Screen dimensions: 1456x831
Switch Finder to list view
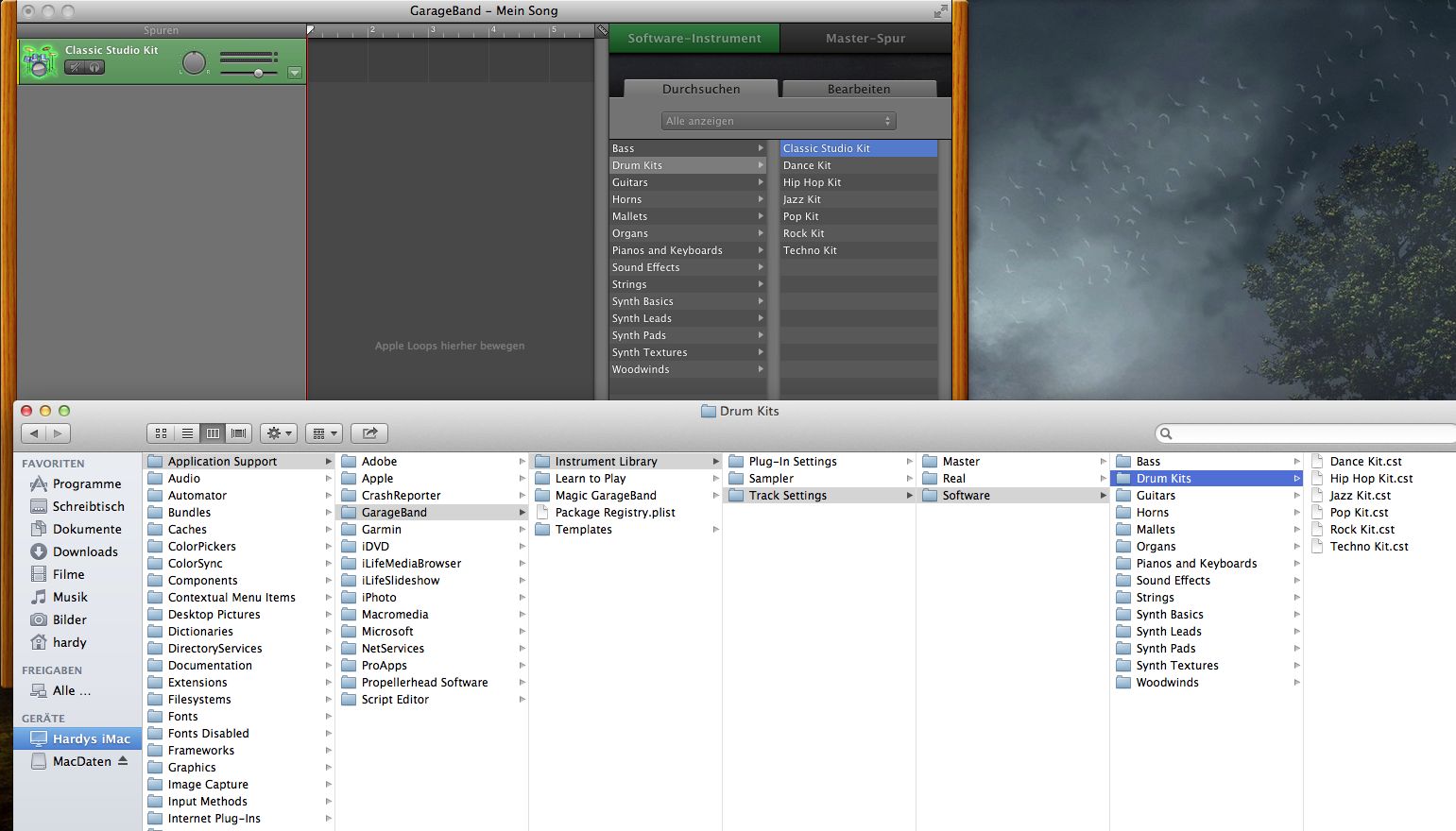(187, 433)
